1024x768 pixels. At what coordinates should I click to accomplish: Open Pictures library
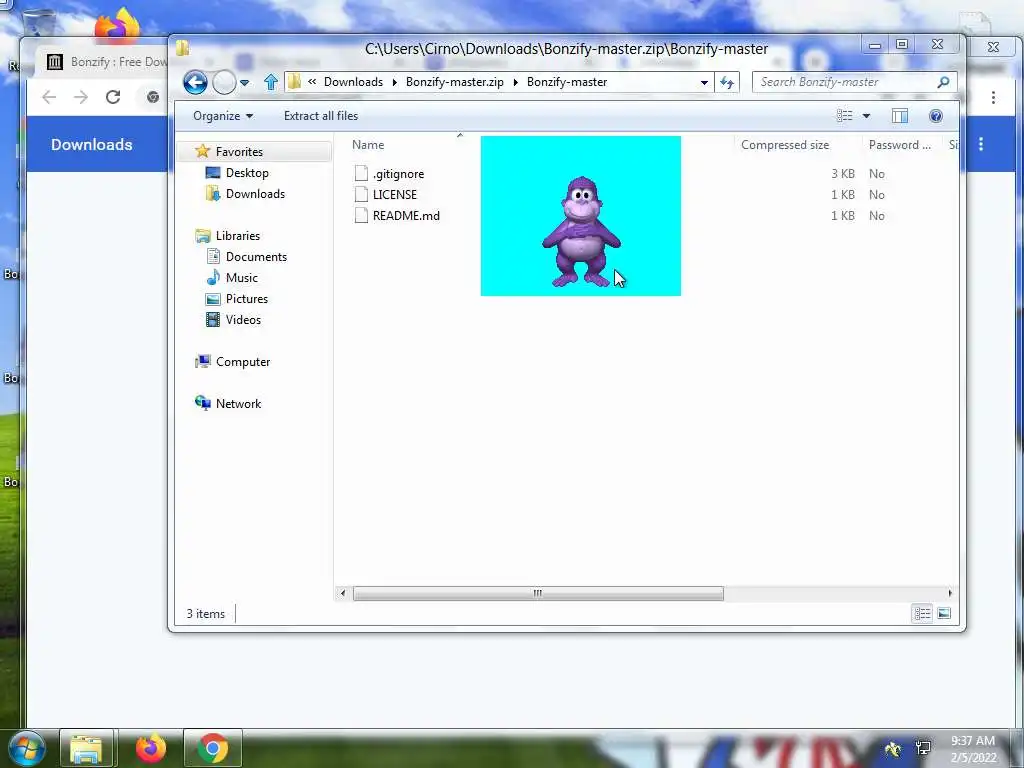tap(247, 298)
